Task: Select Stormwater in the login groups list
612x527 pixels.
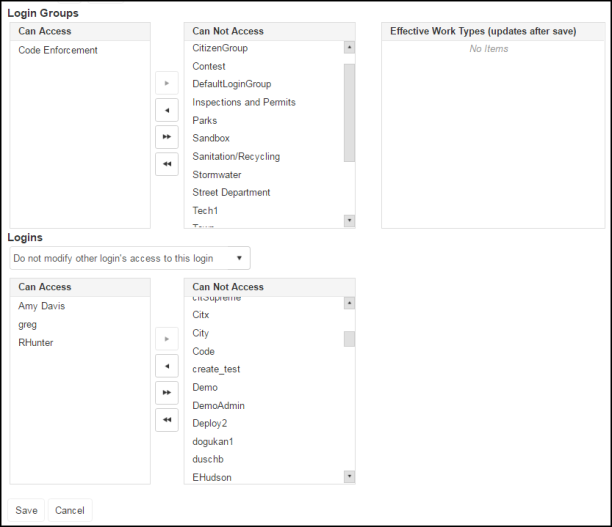Action: point(217,175)
